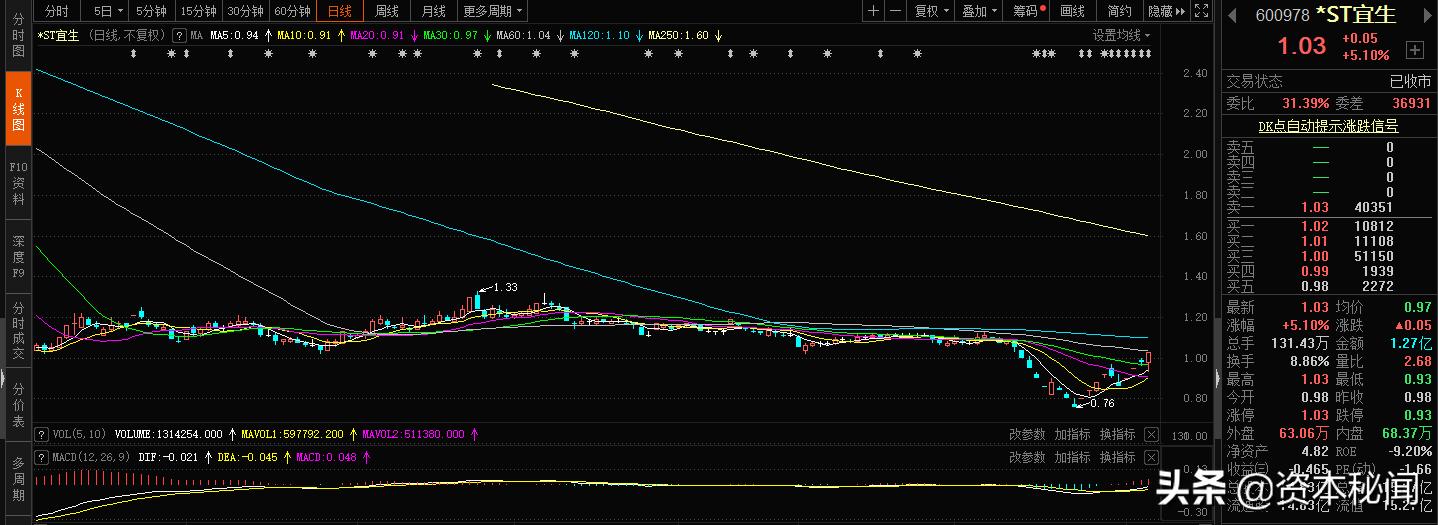Open K线图 sidebar tab
The height and width of the screenshot is (525, 1438).
18,108
